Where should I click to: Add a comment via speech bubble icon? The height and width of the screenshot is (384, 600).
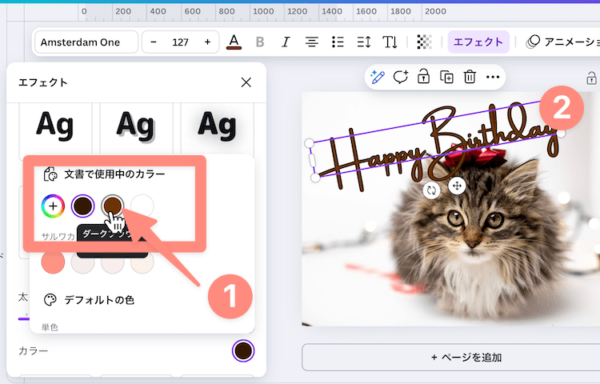pyautogui.click(x=401, y=77)
